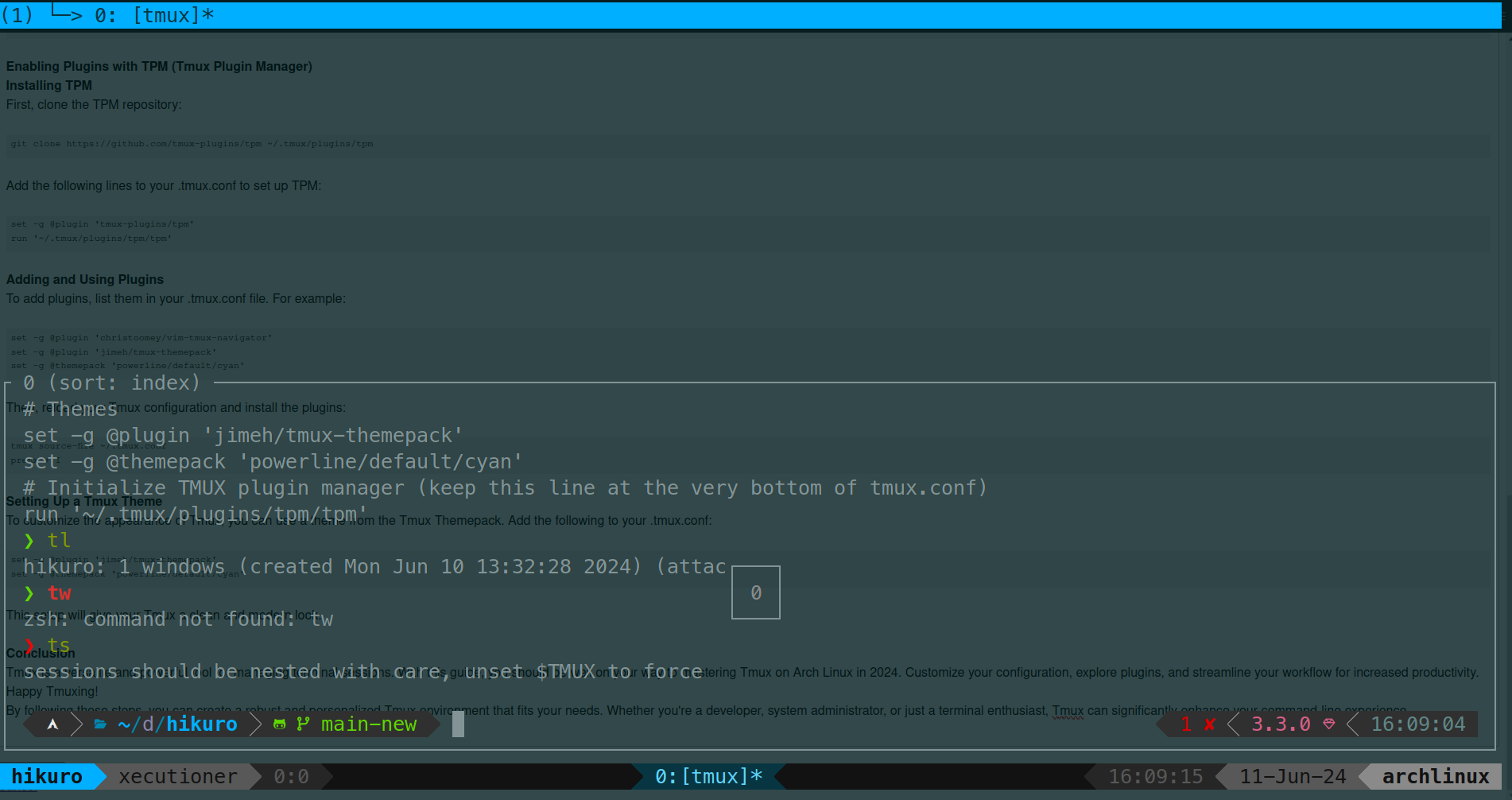Click the status bar clock 16:09:15
This screenshot has width=1512, height=800.
[x=1156, y=777]
